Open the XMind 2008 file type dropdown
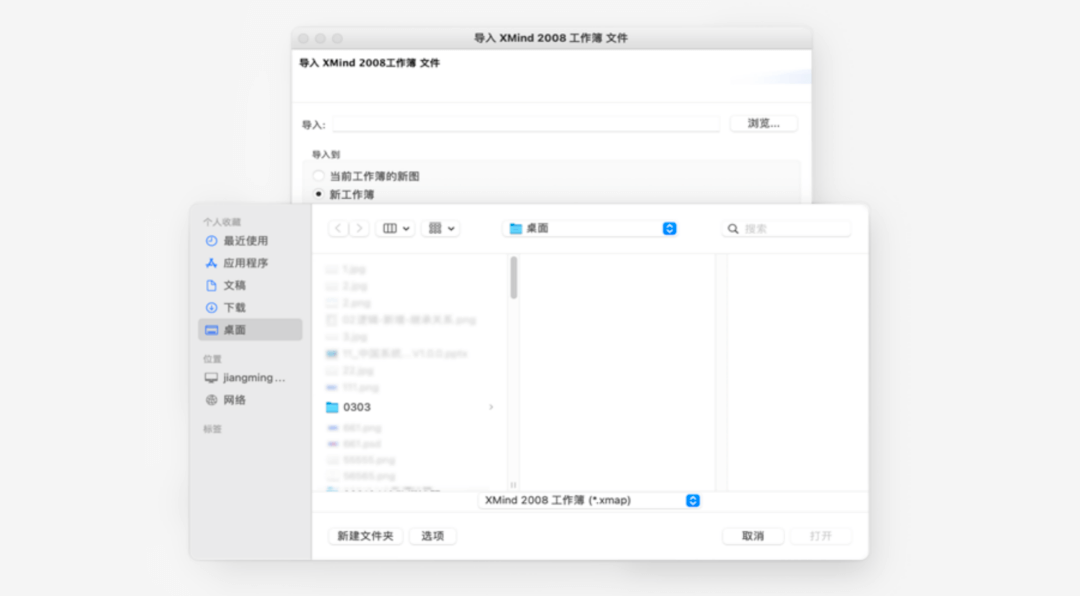This screenshot has width=1080, height=596. [x=590, y=500]
